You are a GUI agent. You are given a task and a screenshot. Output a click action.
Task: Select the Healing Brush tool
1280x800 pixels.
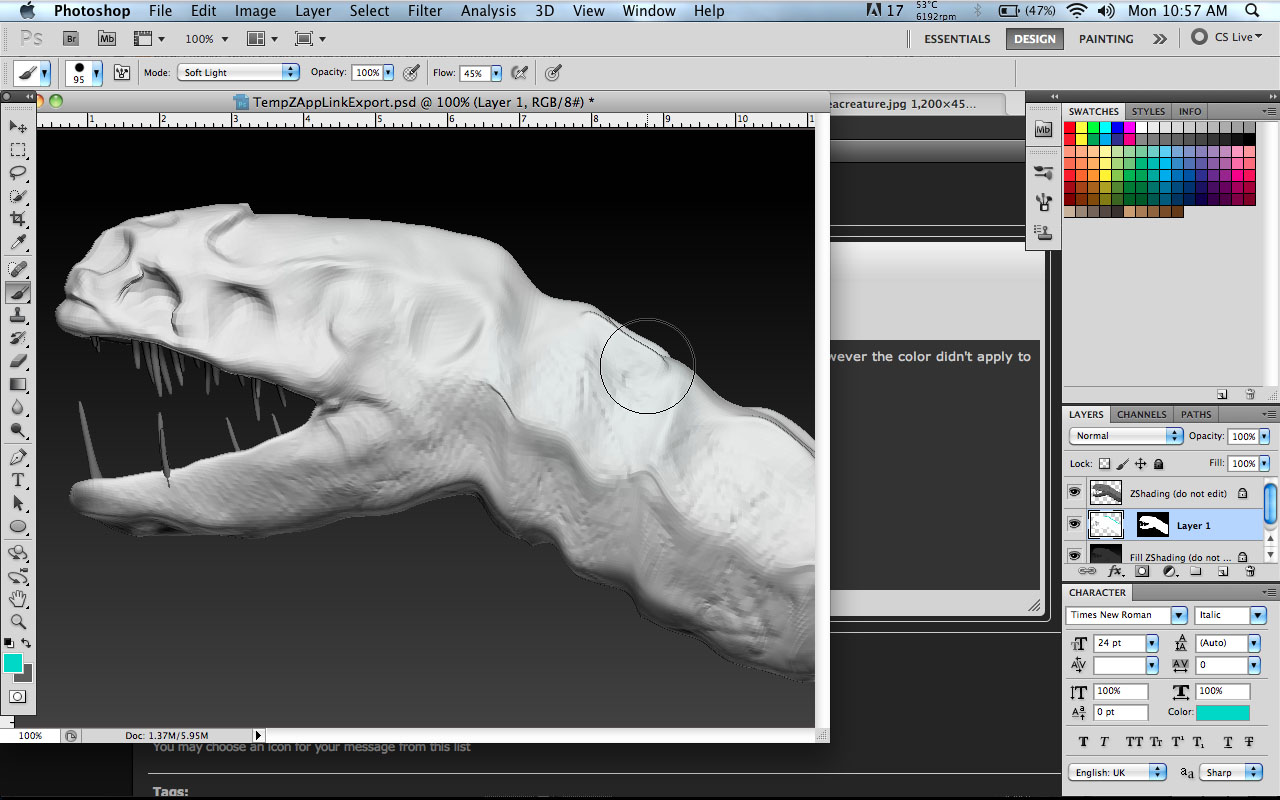(x=18, y=269)
